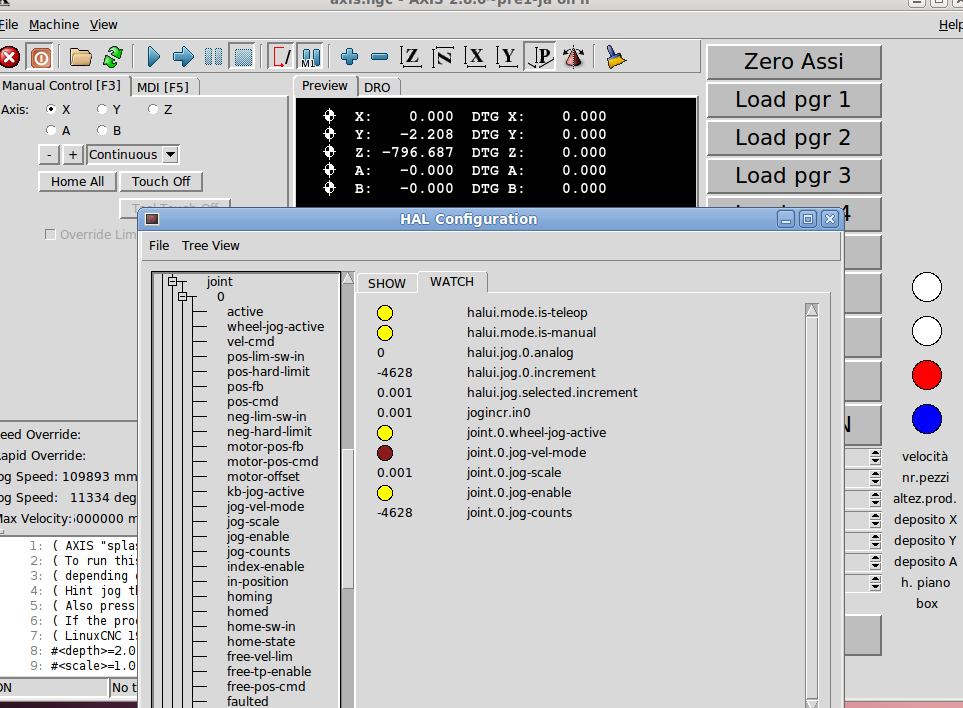Click the Load pgr 2 button
The image size is (963, 708).
coord(793,138)
